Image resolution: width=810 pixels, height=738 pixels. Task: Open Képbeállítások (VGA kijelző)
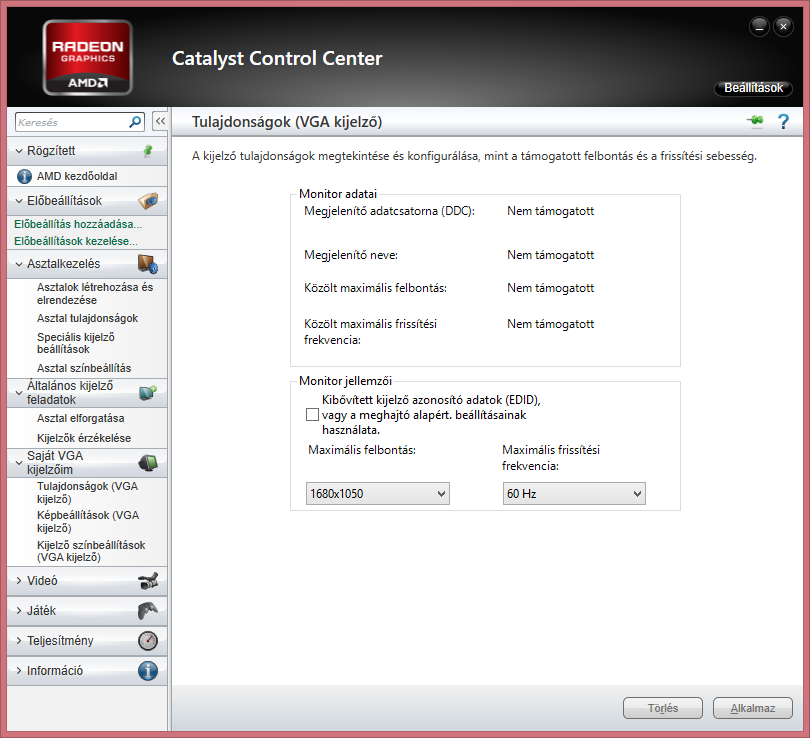88,522
